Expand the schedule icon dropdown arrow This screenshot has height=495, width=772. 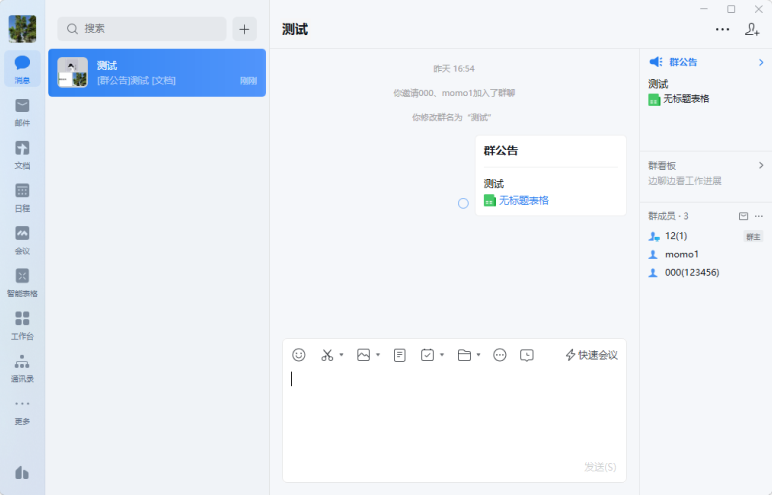[442, 355]
